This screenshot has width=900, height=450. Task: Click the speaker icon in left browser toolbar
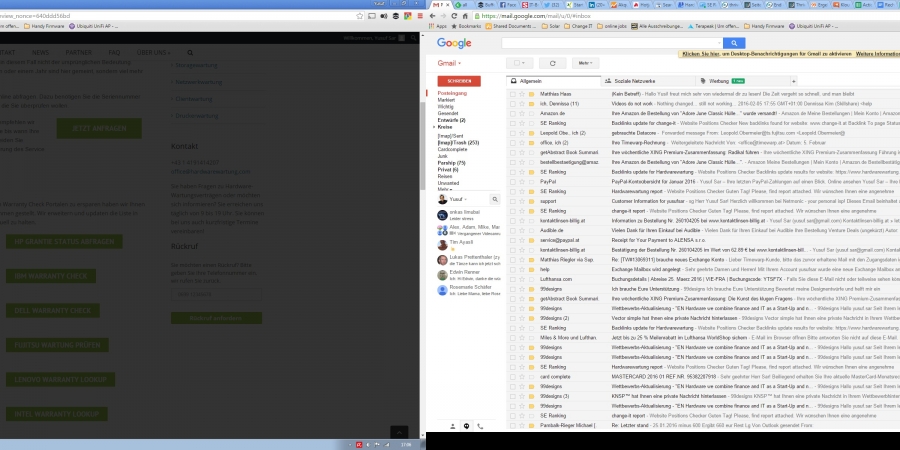click(x=384, y=16)
